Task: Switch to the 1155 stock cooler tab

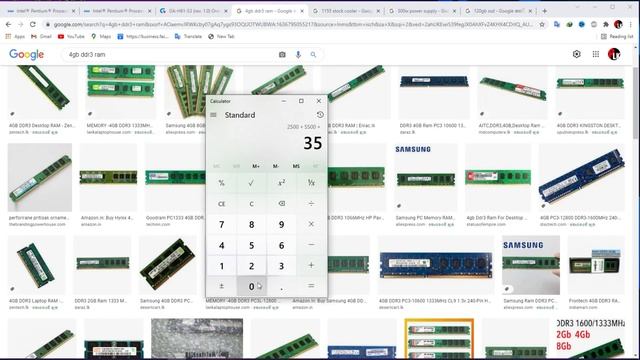Action: pos(346,11)
